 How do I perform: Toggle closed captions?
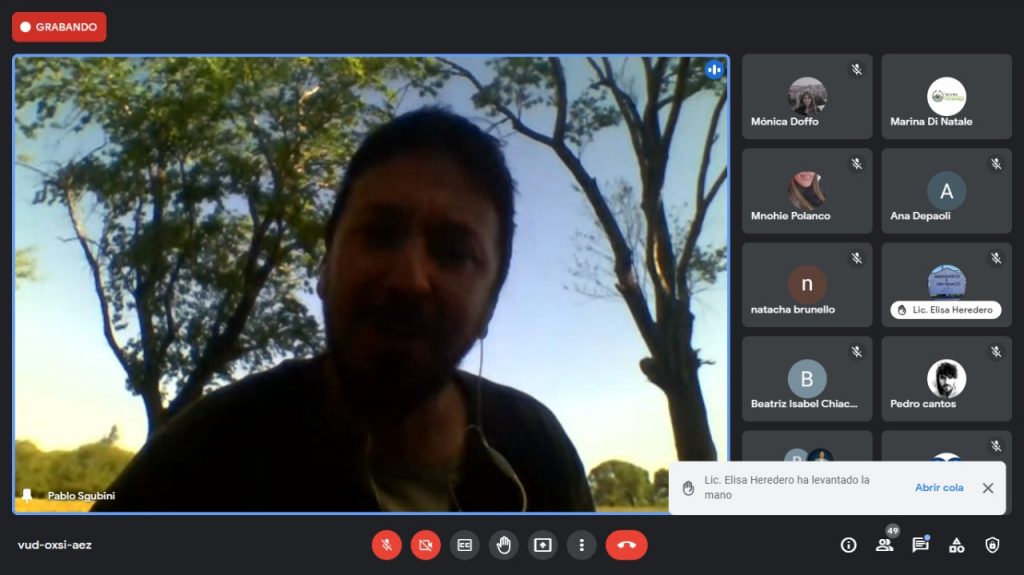click(464, 545)
